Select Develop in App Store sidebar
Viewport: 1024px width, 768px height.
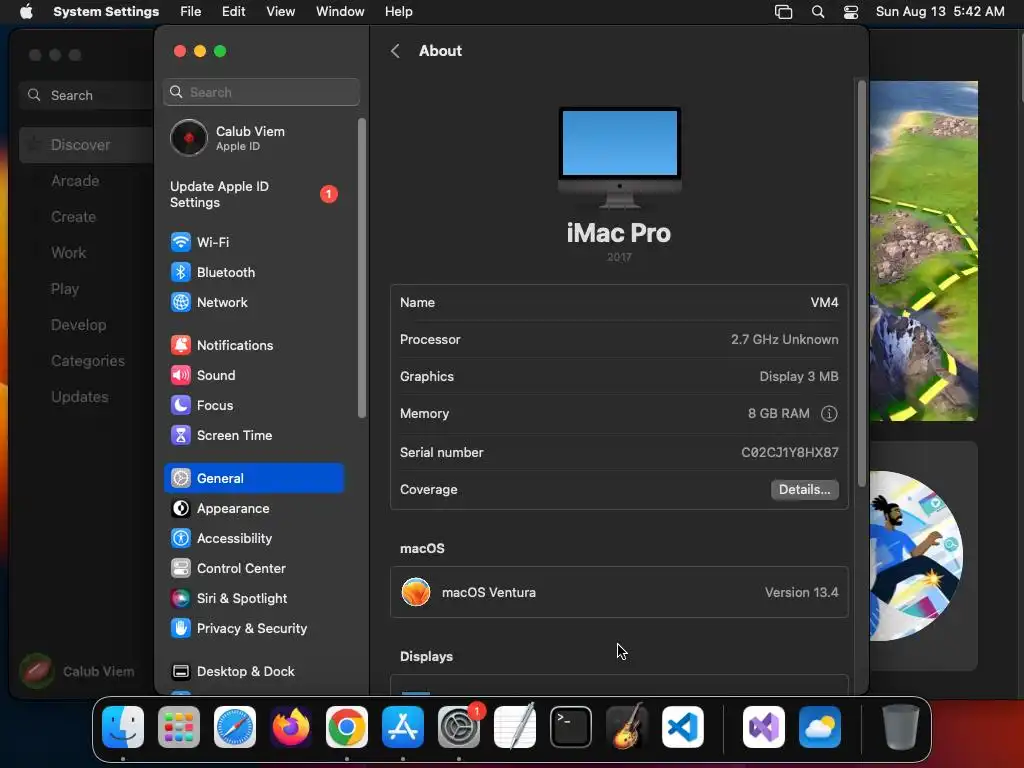(x=78, y=325)
